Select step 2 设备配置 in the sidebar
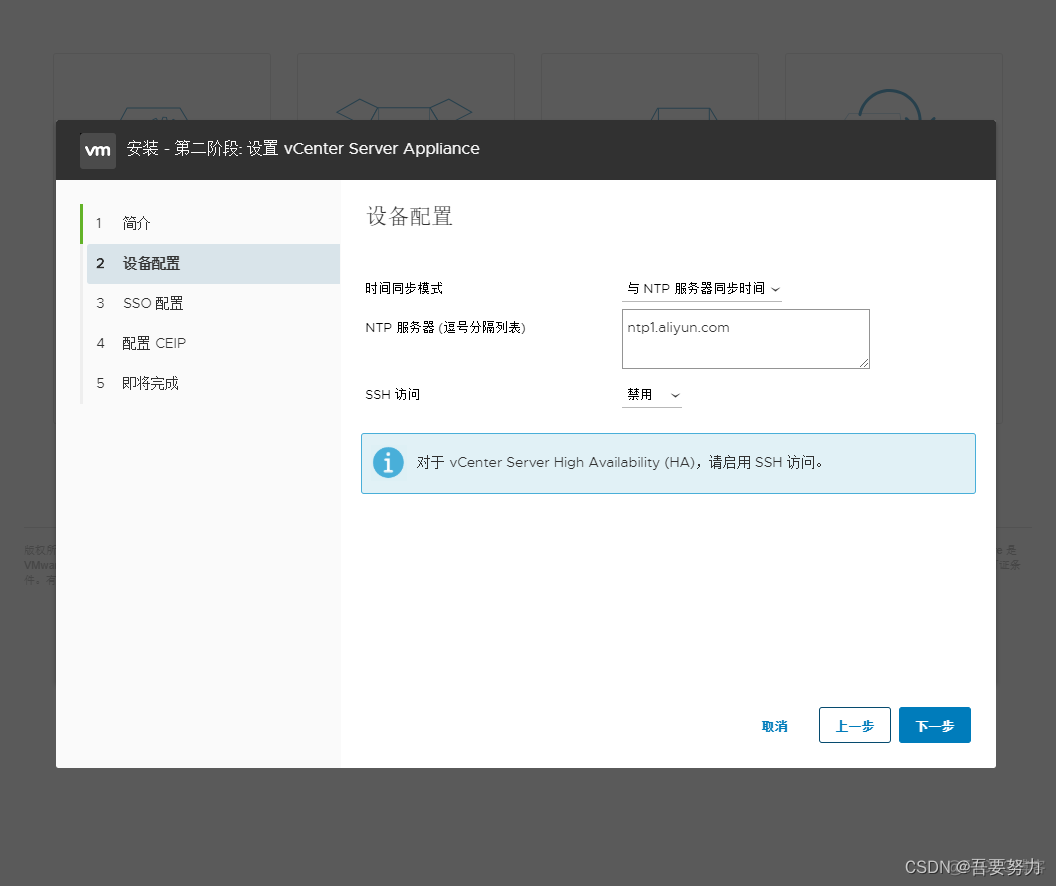Viewport: 1056px width, 886px height. (x=213, y=264)
